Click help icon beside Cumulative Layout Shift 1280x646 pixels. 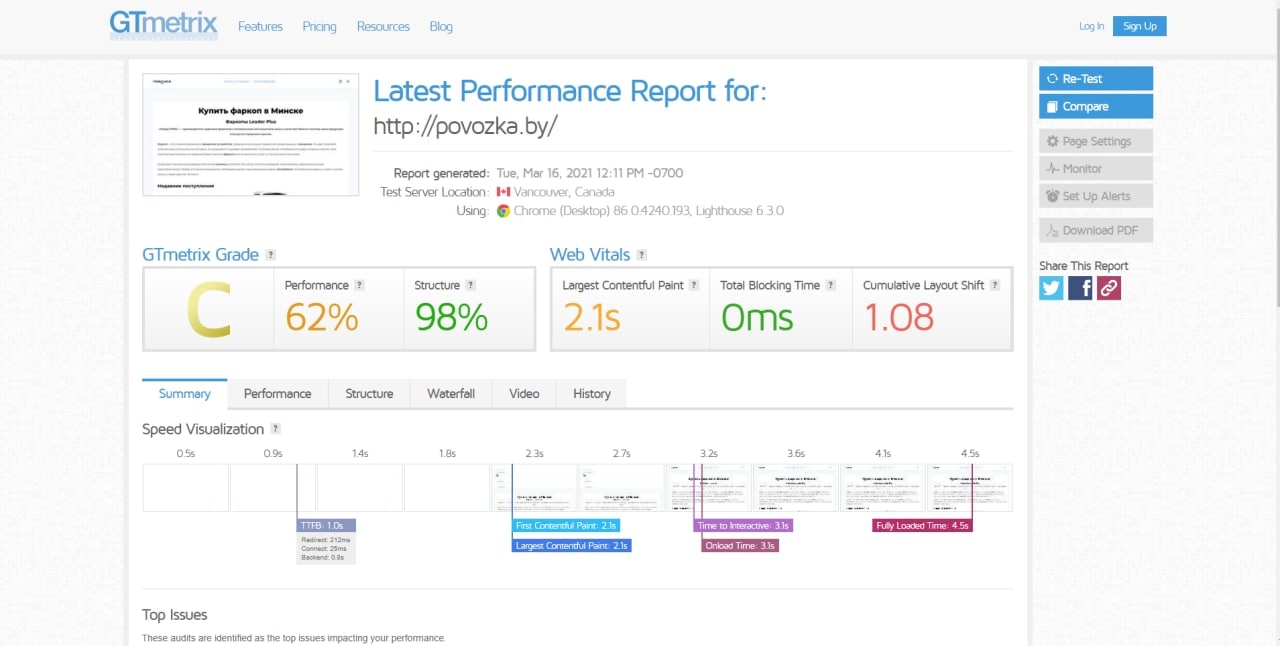click(996, 285)
